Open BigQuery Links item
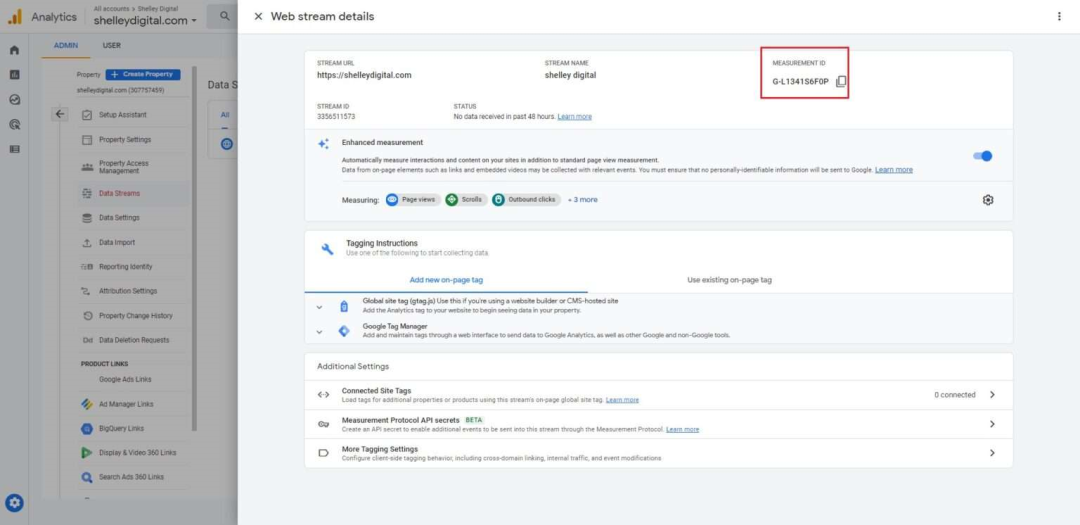The image size is (1080, 525). click(121, 429)
